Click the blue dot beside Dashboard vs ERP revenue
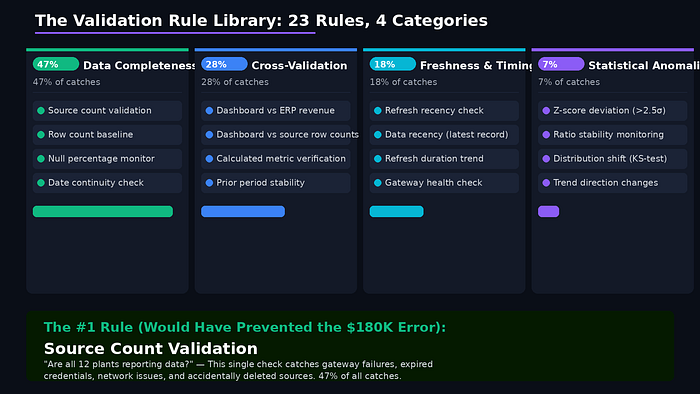The height and width of the screenshot is (394, 700). click(x=209, y=111)
